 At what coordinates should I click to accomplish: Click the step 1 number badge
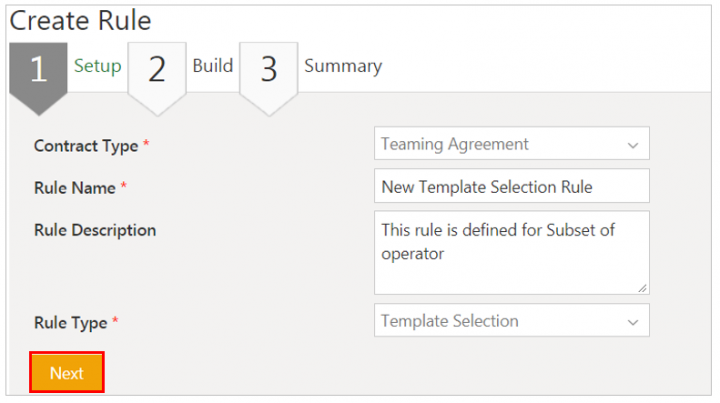[x=38, y=70]
